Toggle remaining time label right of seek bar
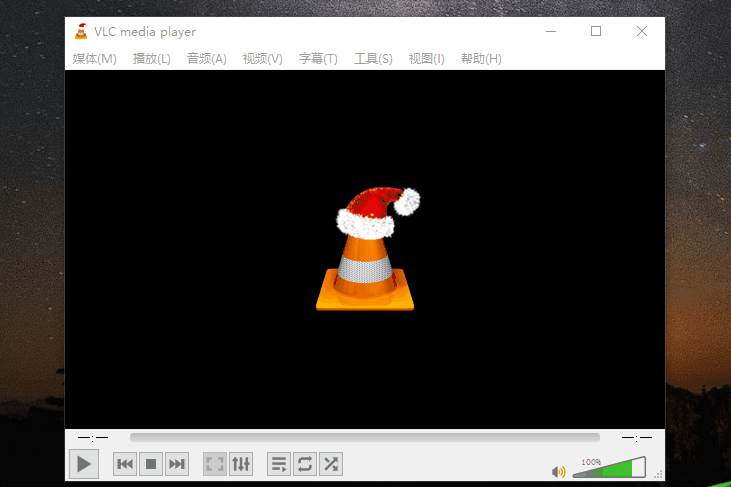Viewport: 731px width, 487px height. click(x=636, y=438)
